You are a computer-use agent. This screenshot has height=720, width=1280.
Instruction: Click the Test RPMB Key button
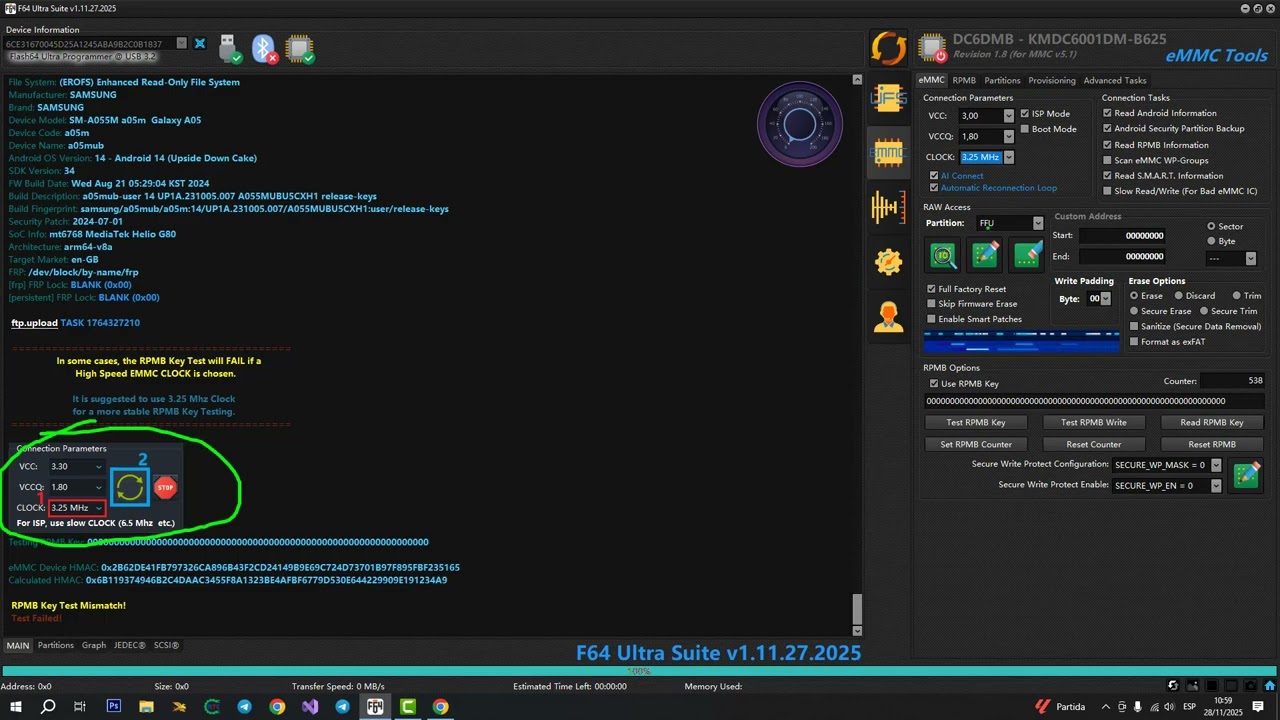[976, 422]
